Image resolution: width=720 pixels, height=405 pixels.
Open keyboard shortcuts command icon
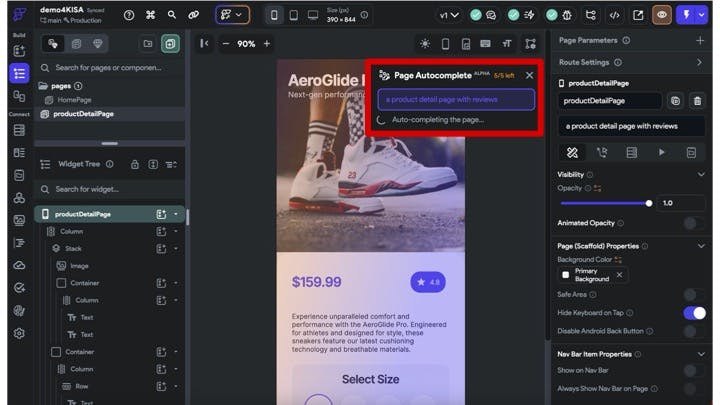150,15
